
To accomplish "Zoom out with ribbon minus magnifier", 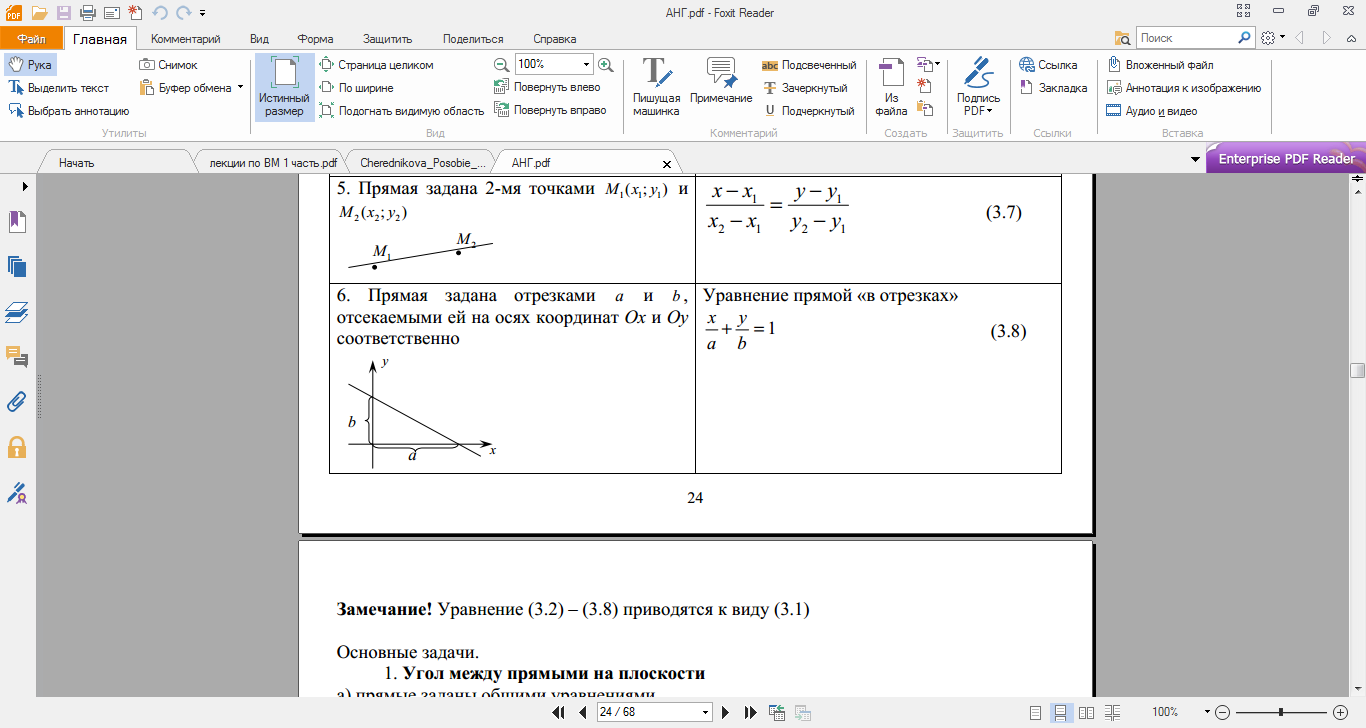I will [501, 65].
